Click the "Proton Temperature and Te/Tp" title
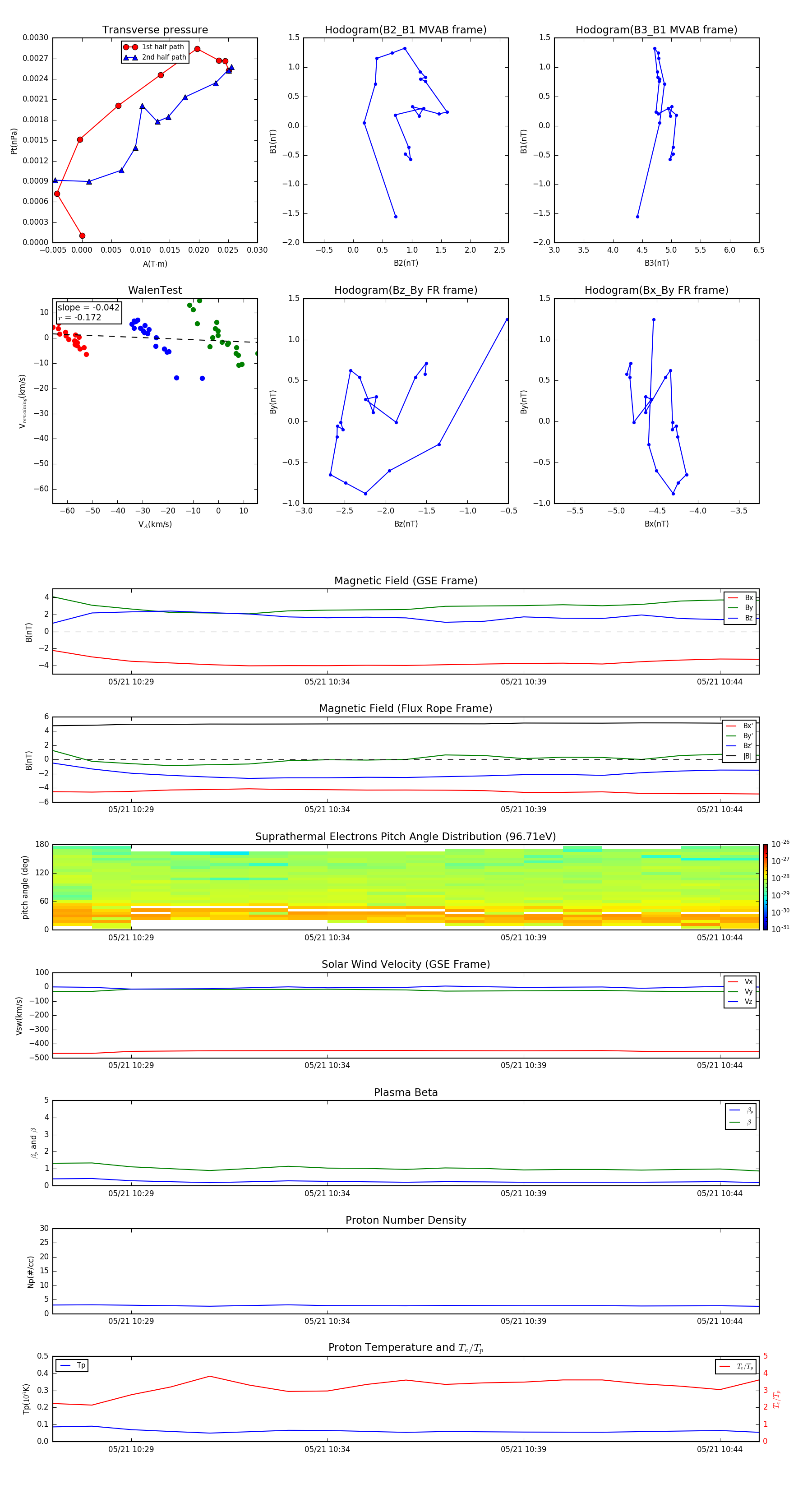 point(406,1348)
